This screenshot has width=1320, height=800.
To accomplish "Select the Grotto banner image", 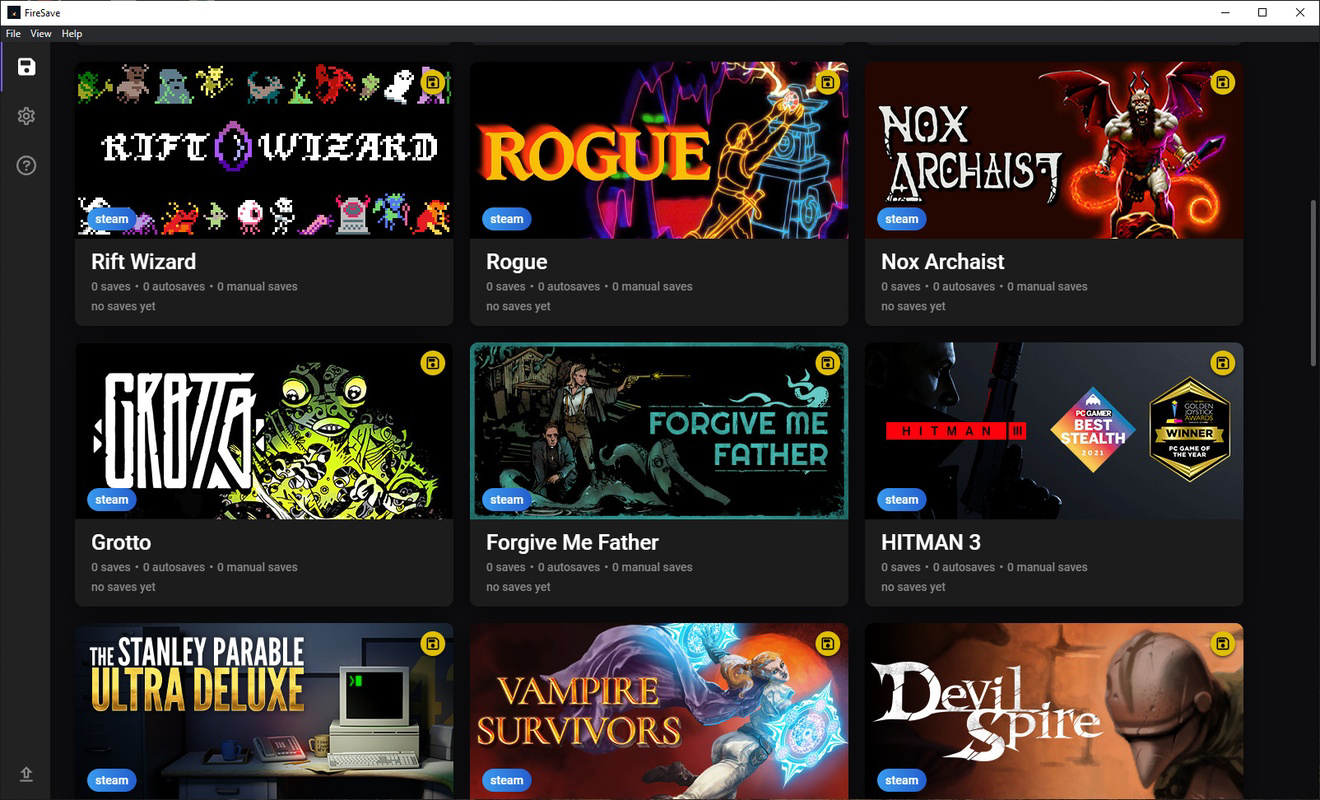I will 264,431.
